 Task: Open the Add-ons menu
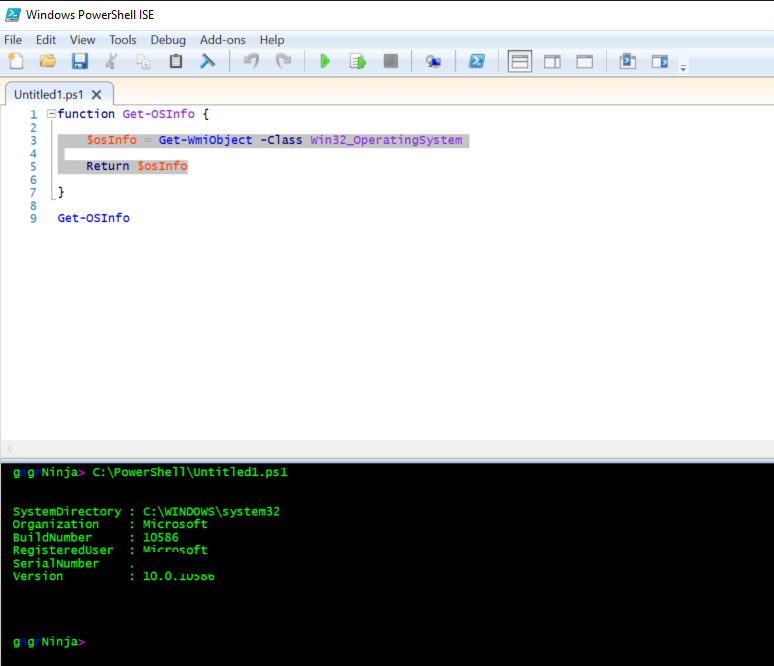[222, 40]
